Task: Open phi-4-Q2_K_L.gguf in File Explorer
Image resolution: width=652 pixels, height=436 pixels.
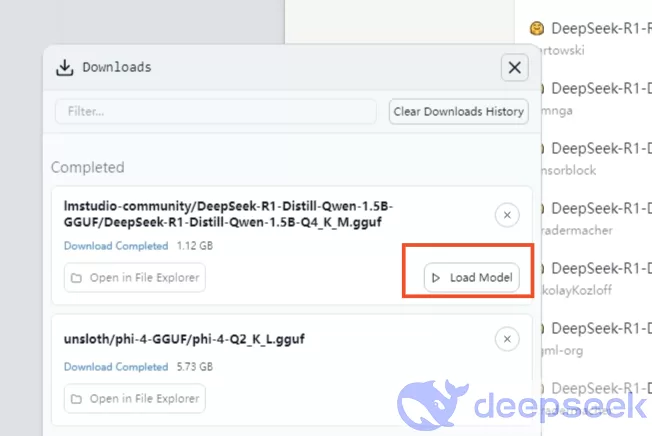Action: (x=135, y=399)
